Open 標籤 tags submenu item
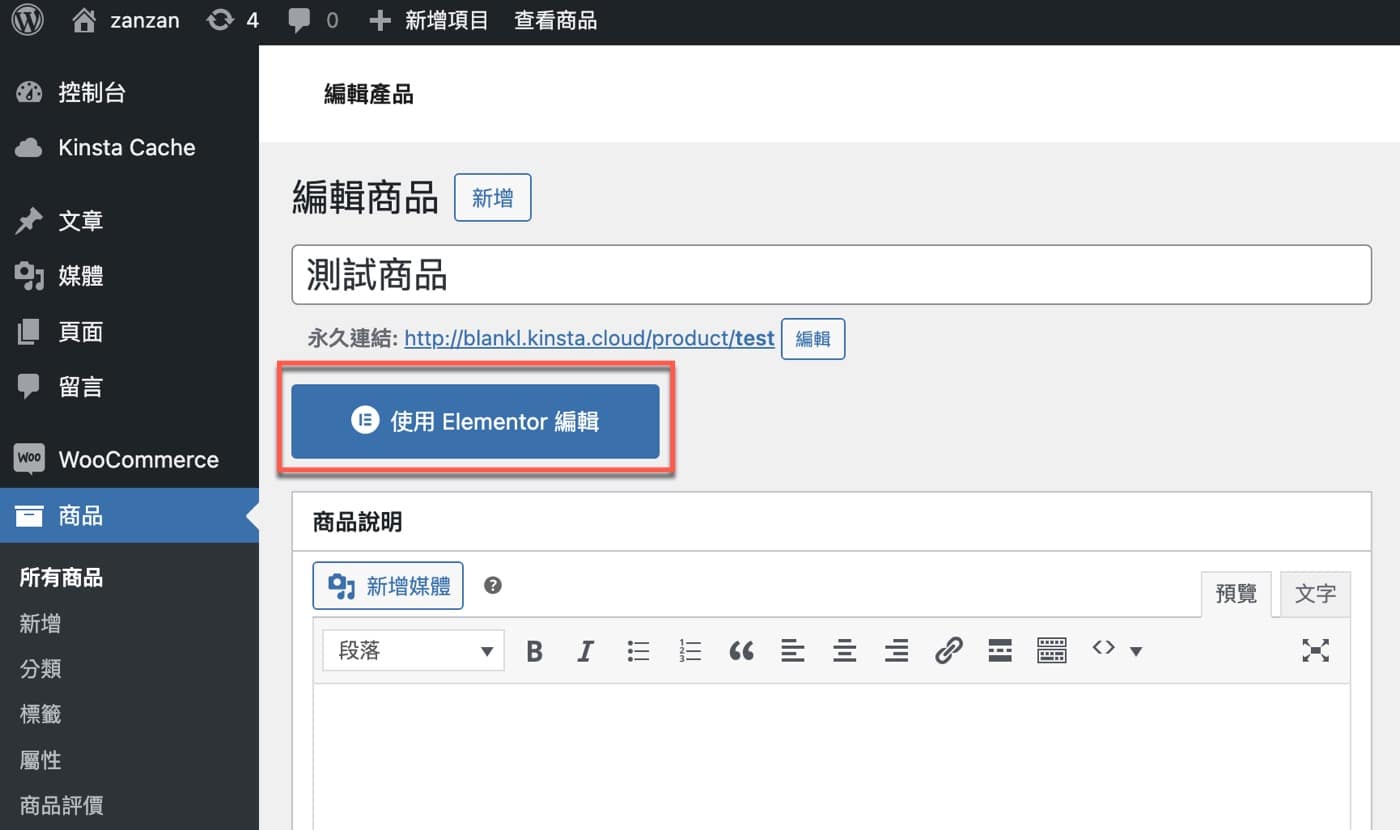 click(x=40, y=714)
